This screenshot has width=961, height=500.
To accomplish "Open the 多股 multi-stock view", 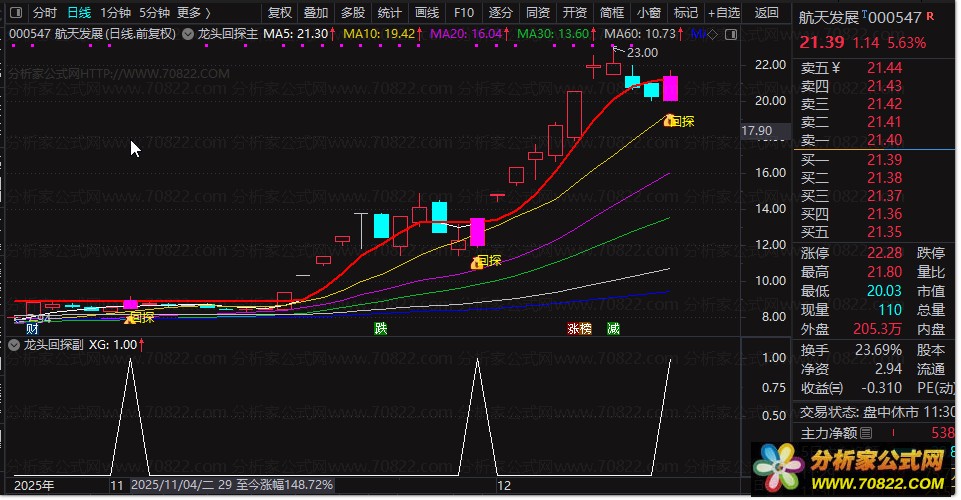I will 353,12.
